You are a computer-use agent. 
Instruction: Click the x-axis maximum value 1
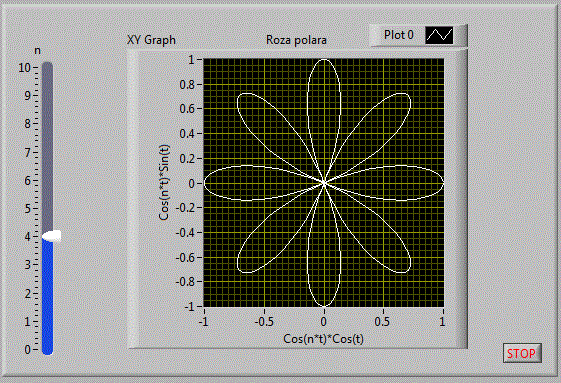pos(443,321)
